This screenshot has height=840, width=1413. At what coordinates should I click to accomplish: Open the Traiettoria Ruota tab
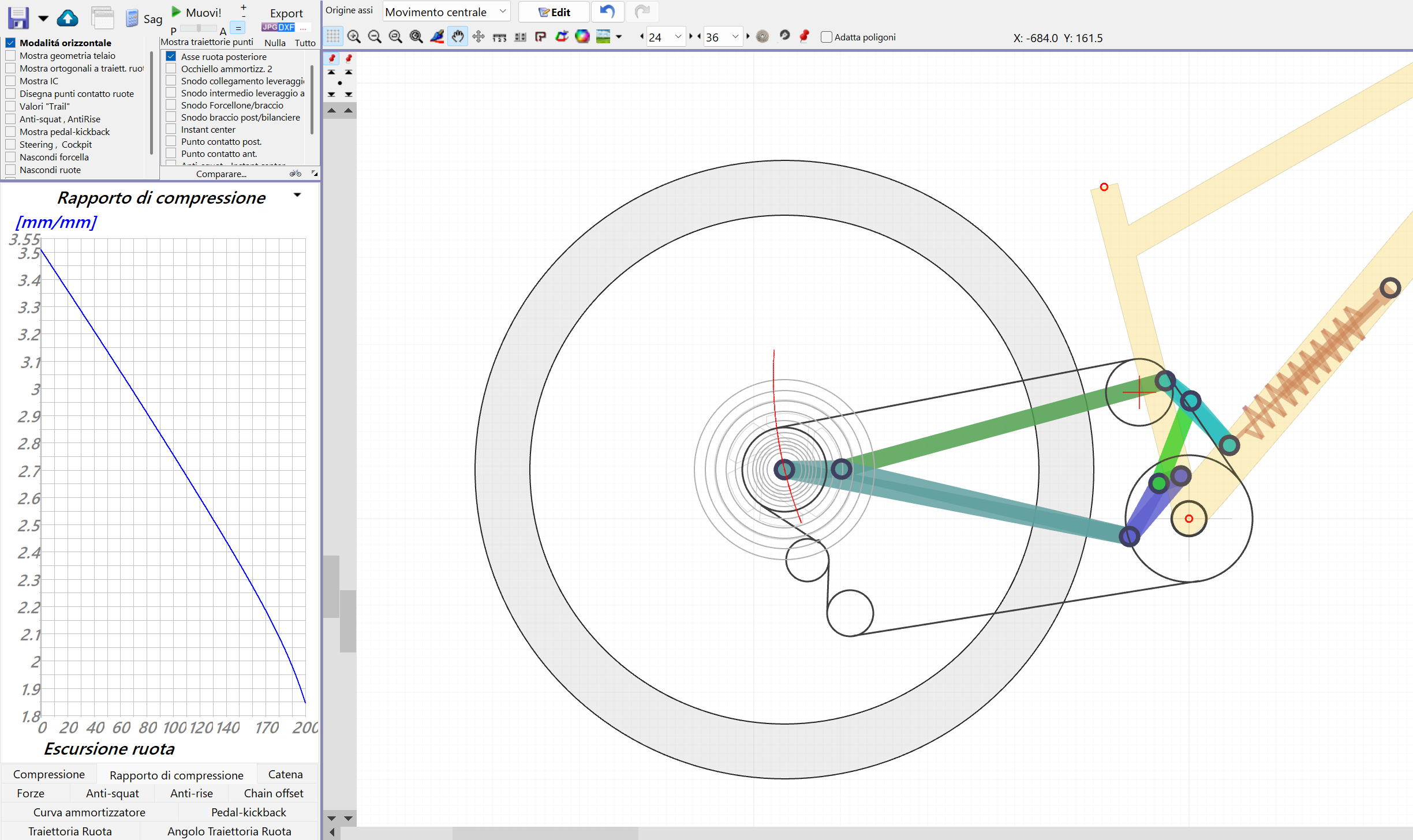coord(70,831)
